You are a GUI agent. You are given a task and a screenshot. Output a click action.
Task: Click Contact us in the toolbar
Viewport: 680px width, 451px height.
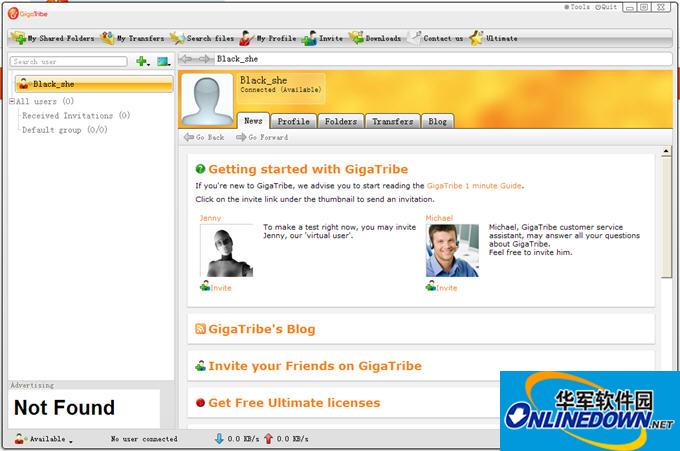tap(435, 38)
